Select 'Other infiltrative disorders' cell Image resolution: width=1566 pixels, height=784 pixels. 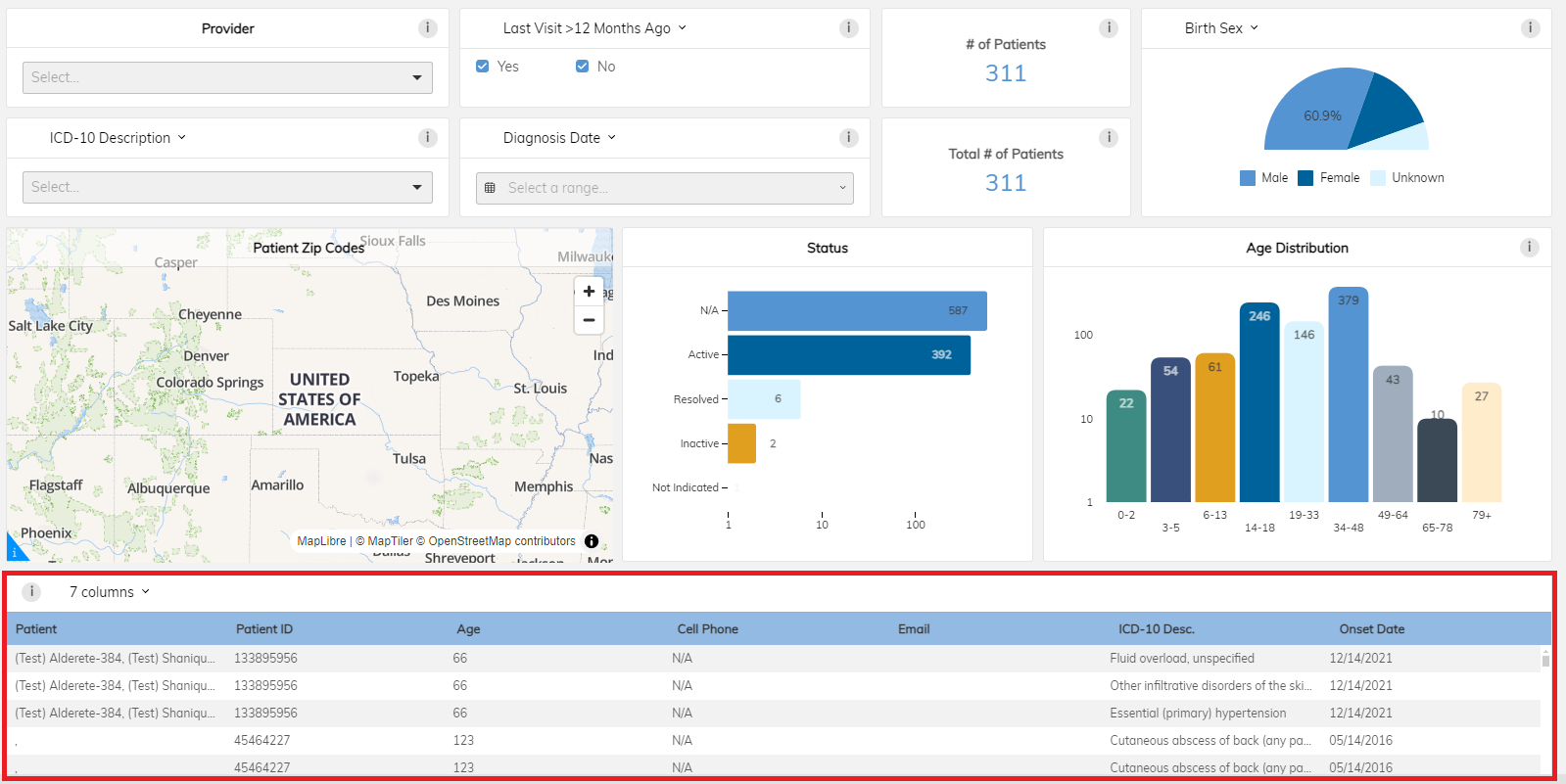(x=1210, y=686)
